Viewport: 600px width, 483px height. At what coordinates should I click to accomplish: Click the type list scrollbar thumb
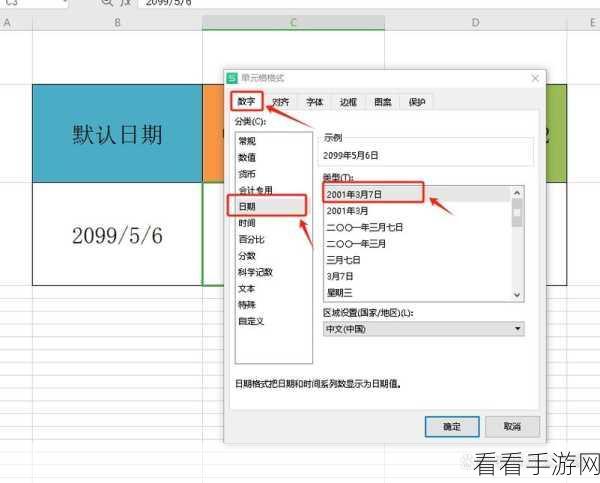point(517,214)
